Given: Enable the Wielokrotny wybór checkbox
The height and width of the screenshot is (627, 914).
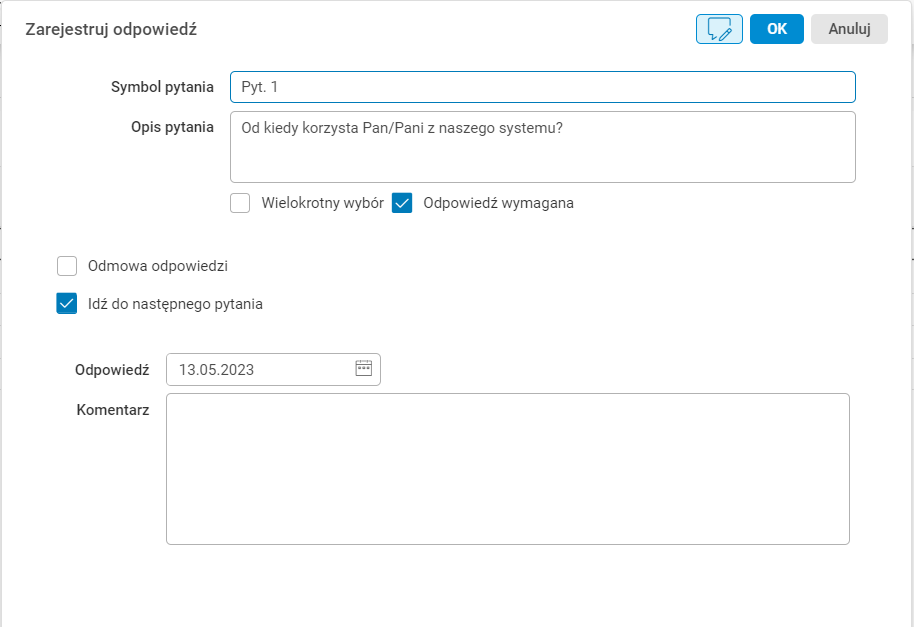Looking at the screenshot, I should (x=240, y=203).
